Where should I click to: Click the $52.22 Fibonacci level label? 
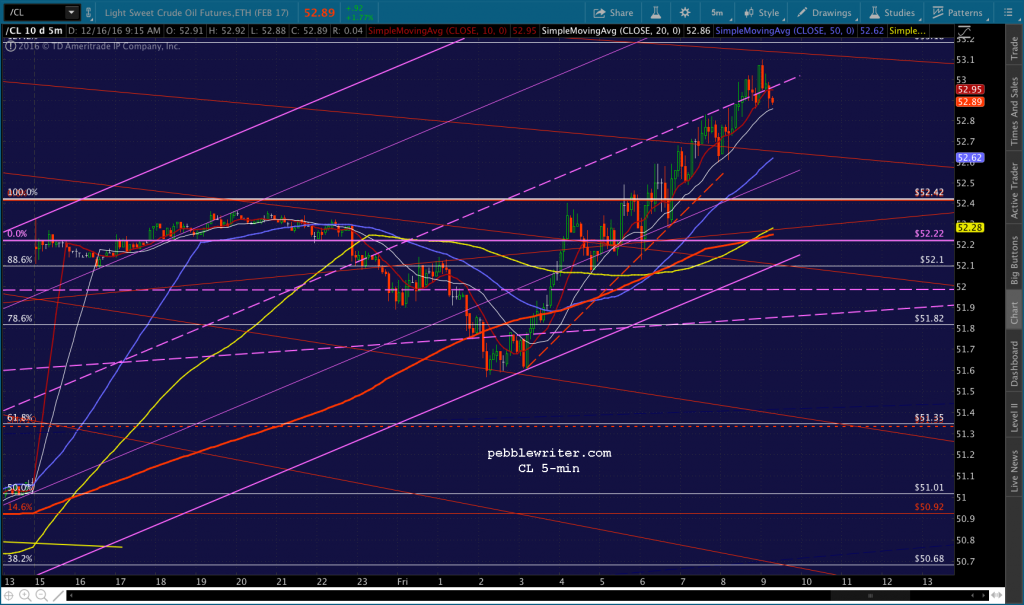(x=929, y=233)
